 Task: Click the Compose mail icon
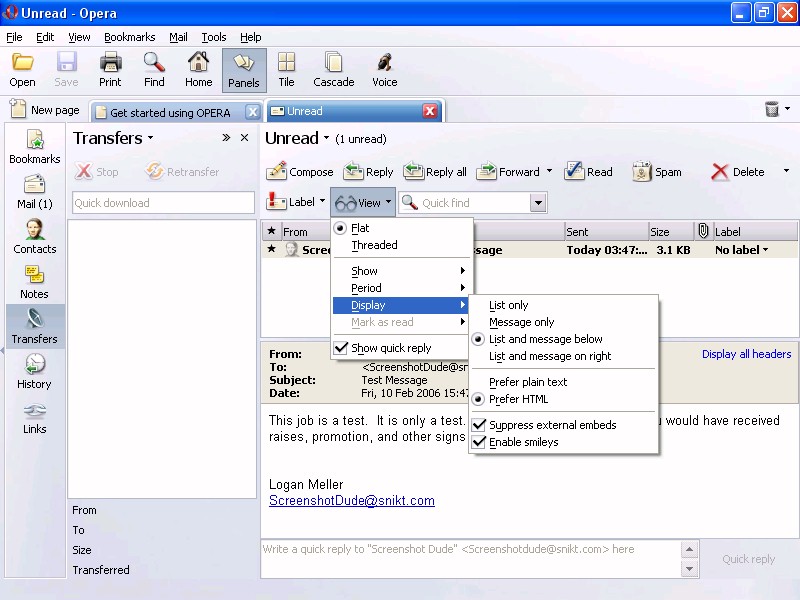pyautogui.click(x=277, y=172)
